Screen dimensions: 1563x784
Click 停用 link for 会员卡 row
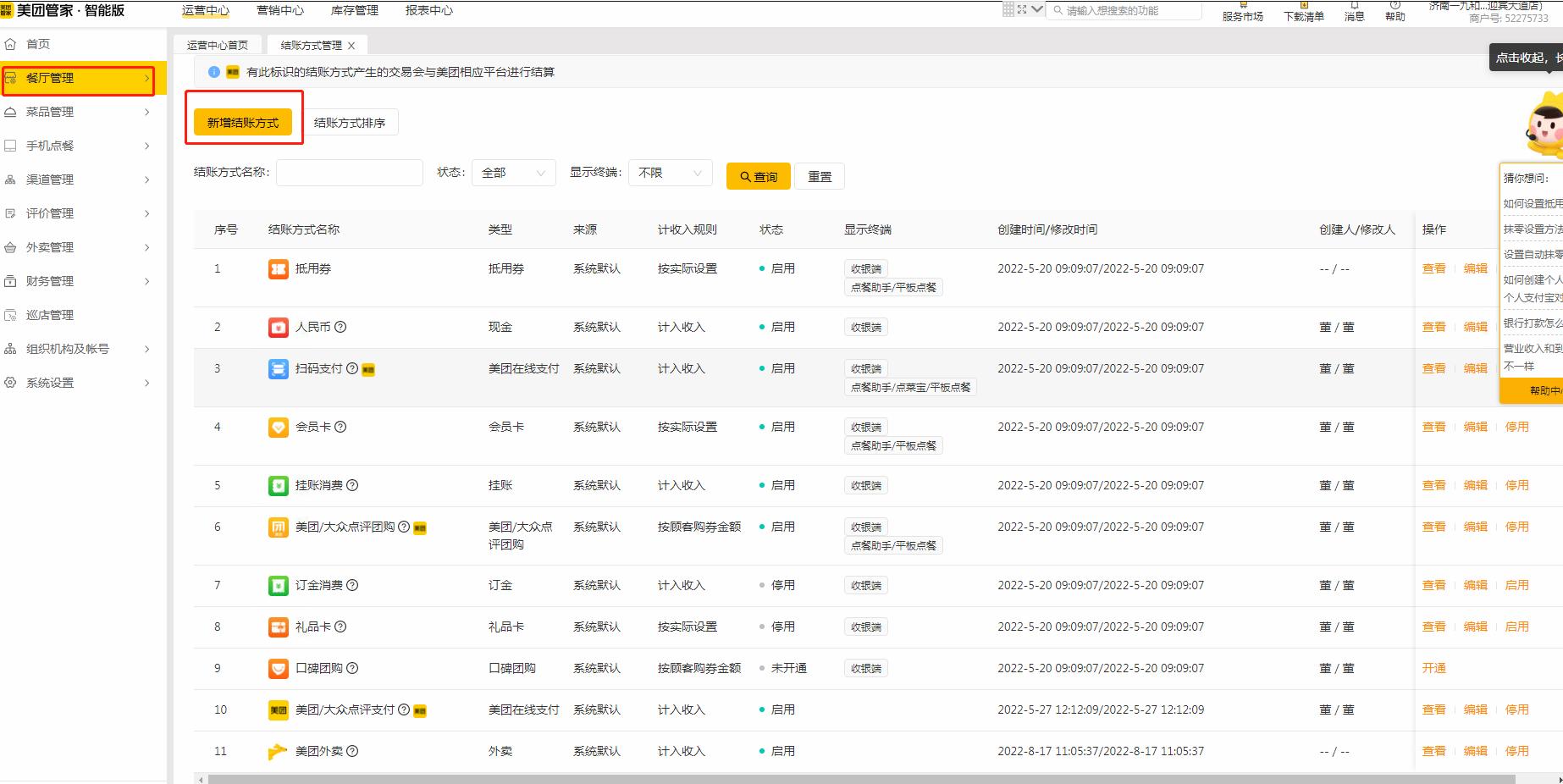1516,427
